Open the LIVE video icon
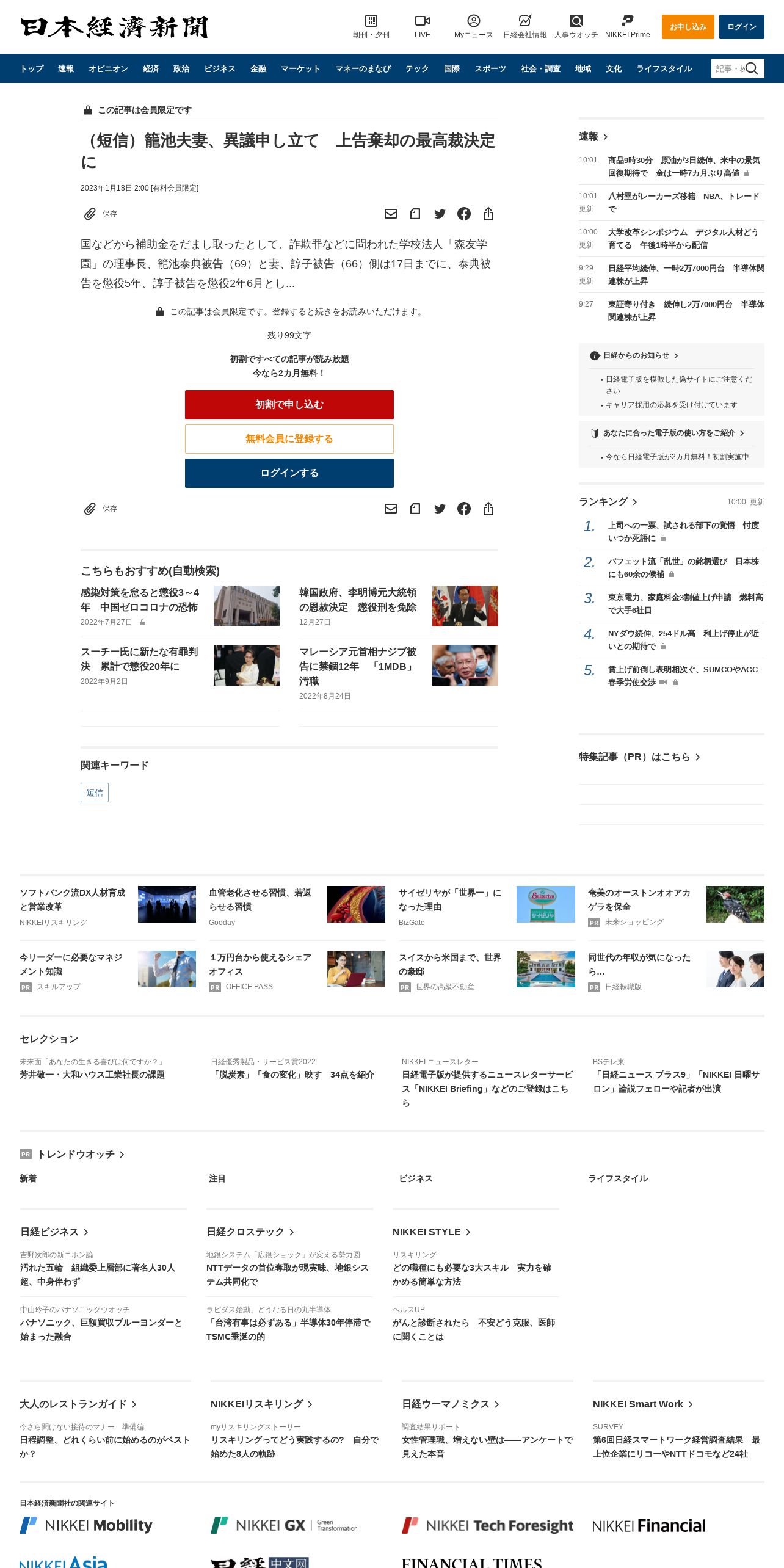The image size is (784, 1568). [x=423, y=21]
